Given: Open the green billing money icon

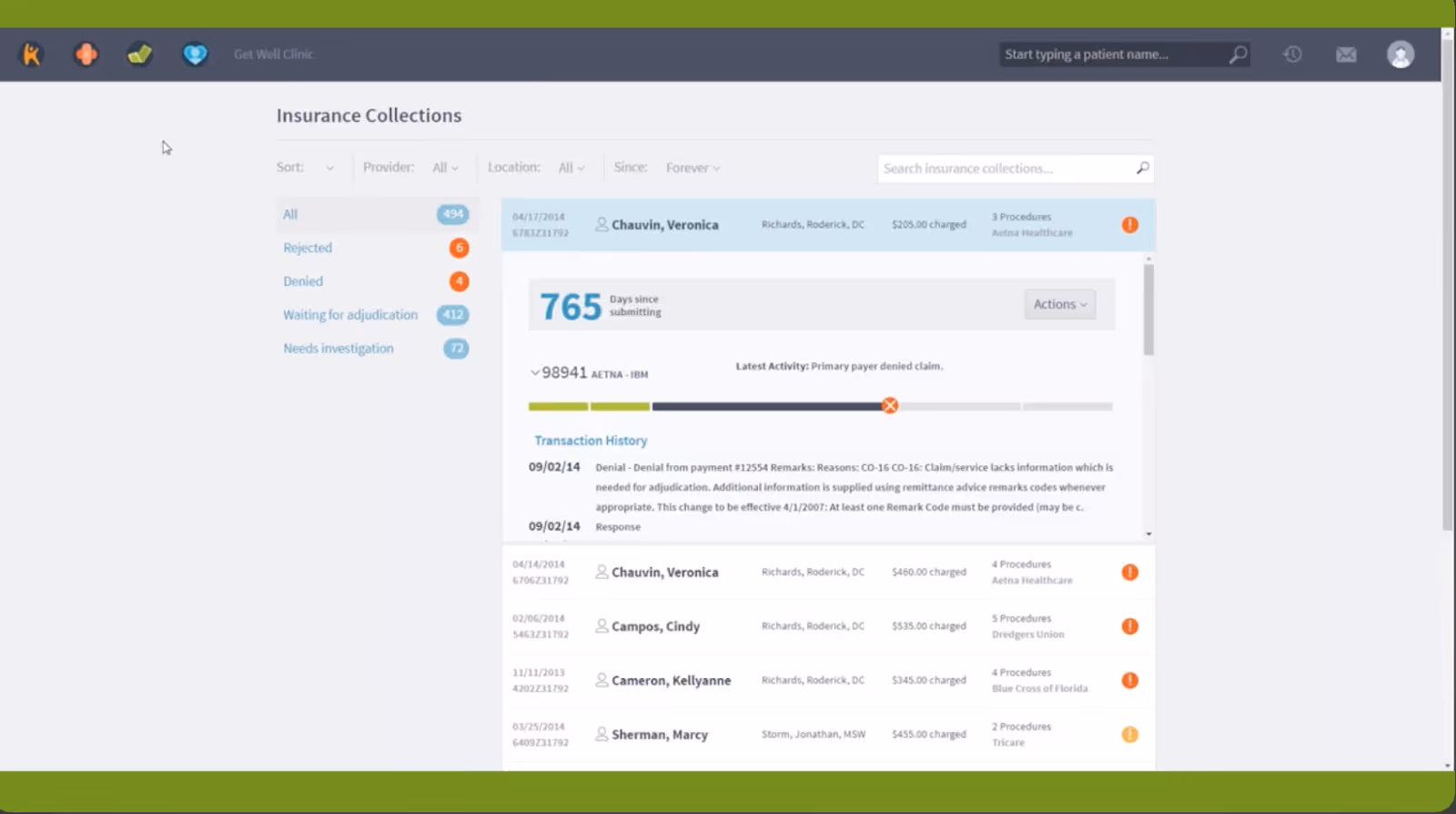Looking at the screenshot, I should click(140, 55).
